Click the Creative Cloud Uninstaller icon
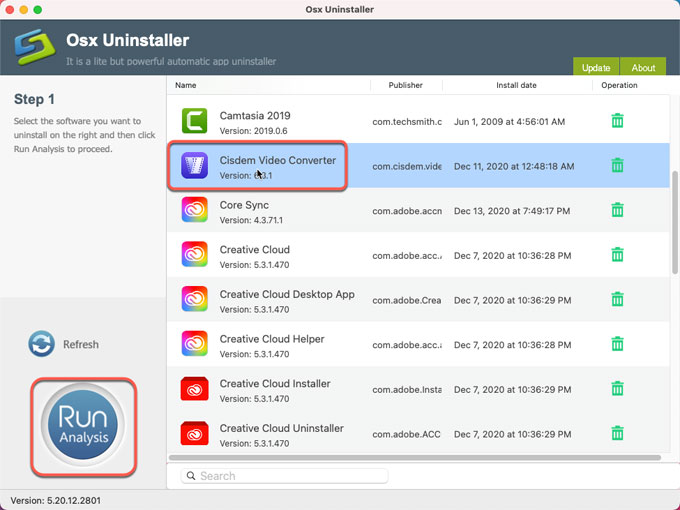 point(194,434)
